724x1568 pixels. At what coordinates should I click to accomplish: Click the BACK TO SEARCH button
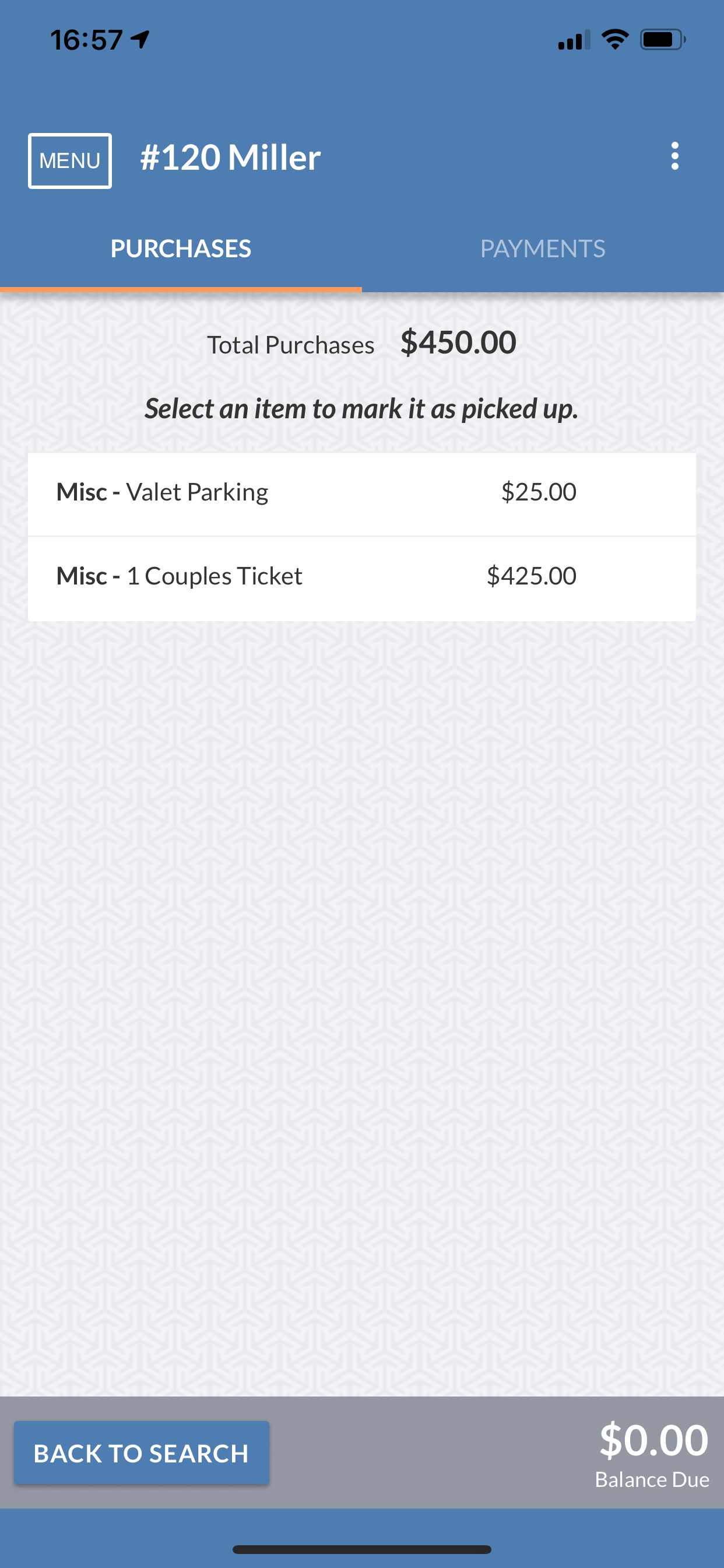(141, 1453)
